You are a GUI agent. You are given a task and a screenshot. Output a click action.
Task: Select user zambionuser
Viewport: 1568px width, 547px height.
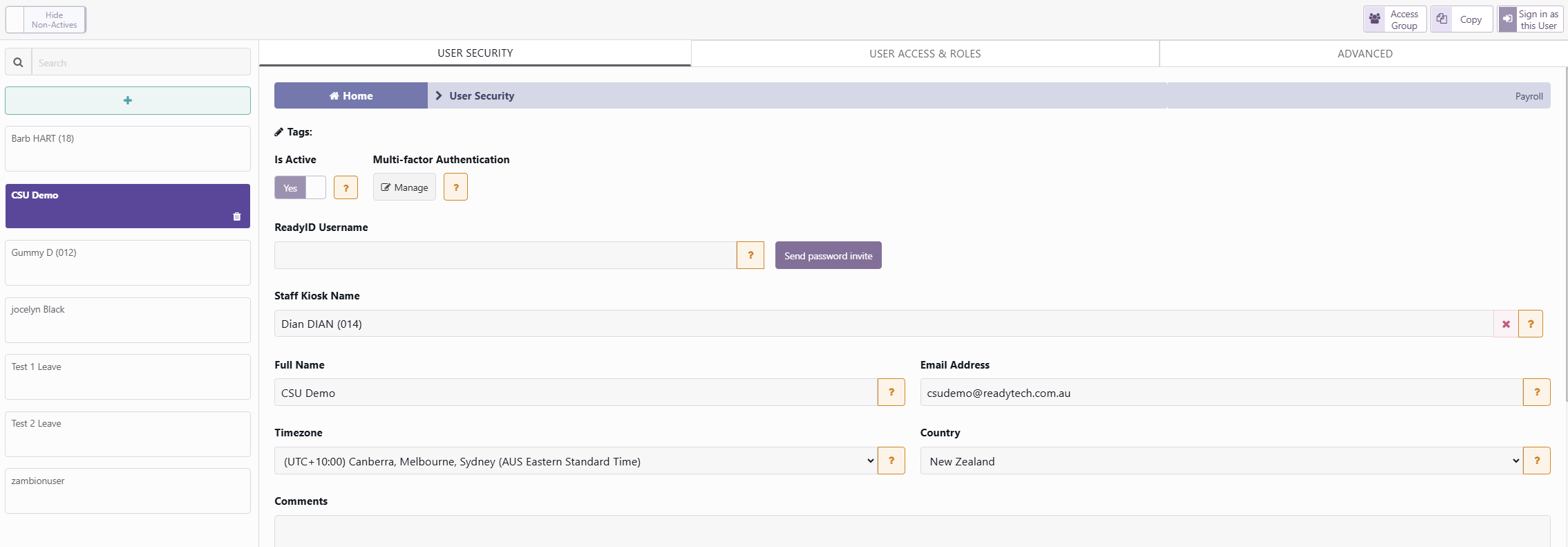(x=128, y=491)
